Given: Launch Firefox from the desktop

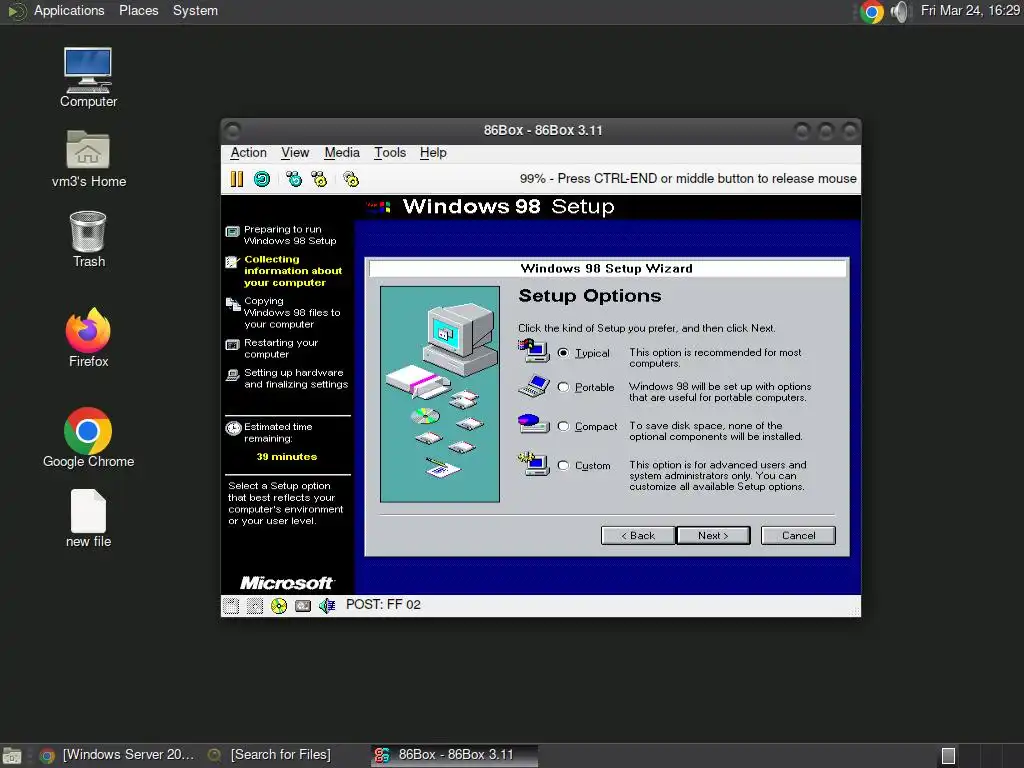Looking at the screenshot, I should [x=88, y=338].
